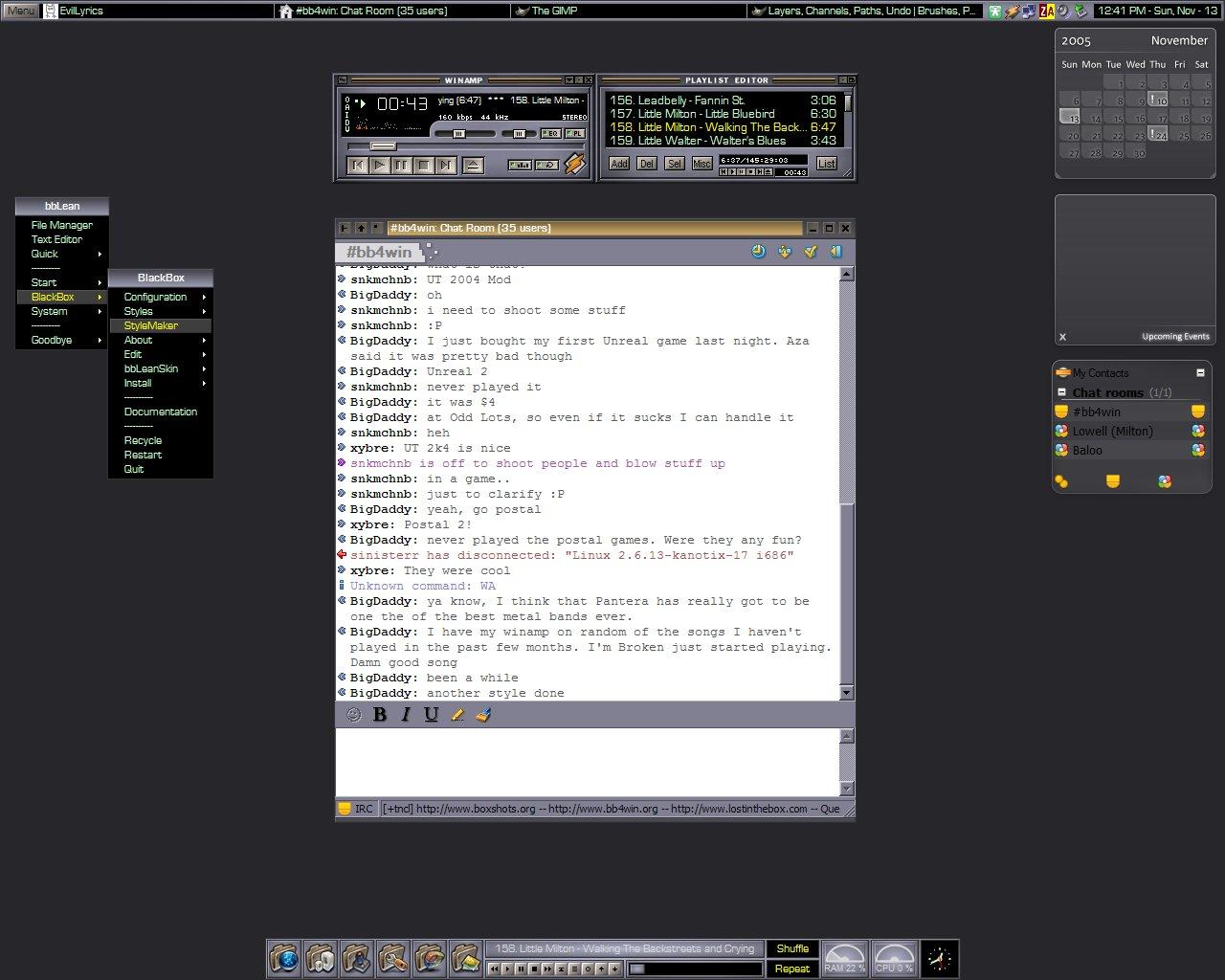Click the chat message input box
The image size is (1225, 980).
[588, 762]
